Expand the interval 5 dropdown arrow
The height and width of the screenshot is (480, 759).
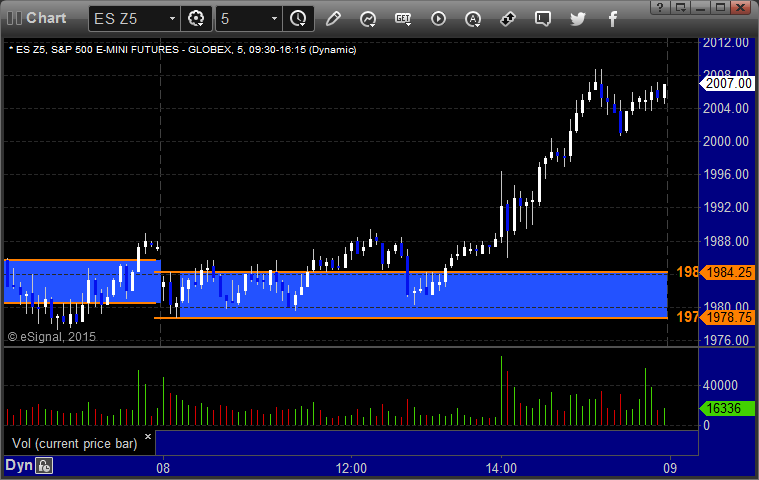pyautogui.click(x=274, y=19)
